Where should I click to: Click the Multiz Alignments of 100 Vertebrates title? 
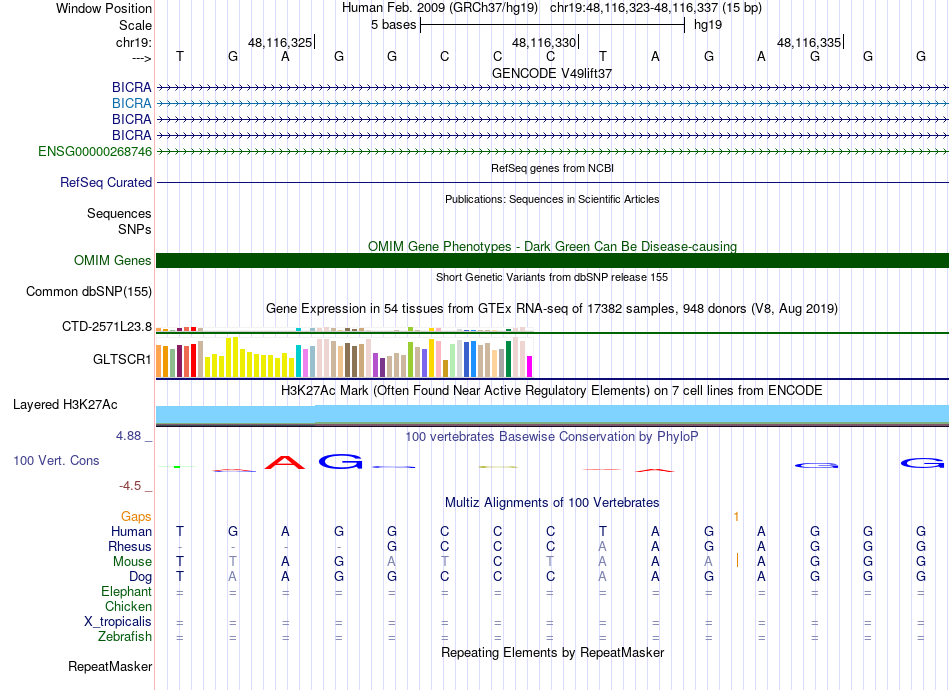(552, 502)
